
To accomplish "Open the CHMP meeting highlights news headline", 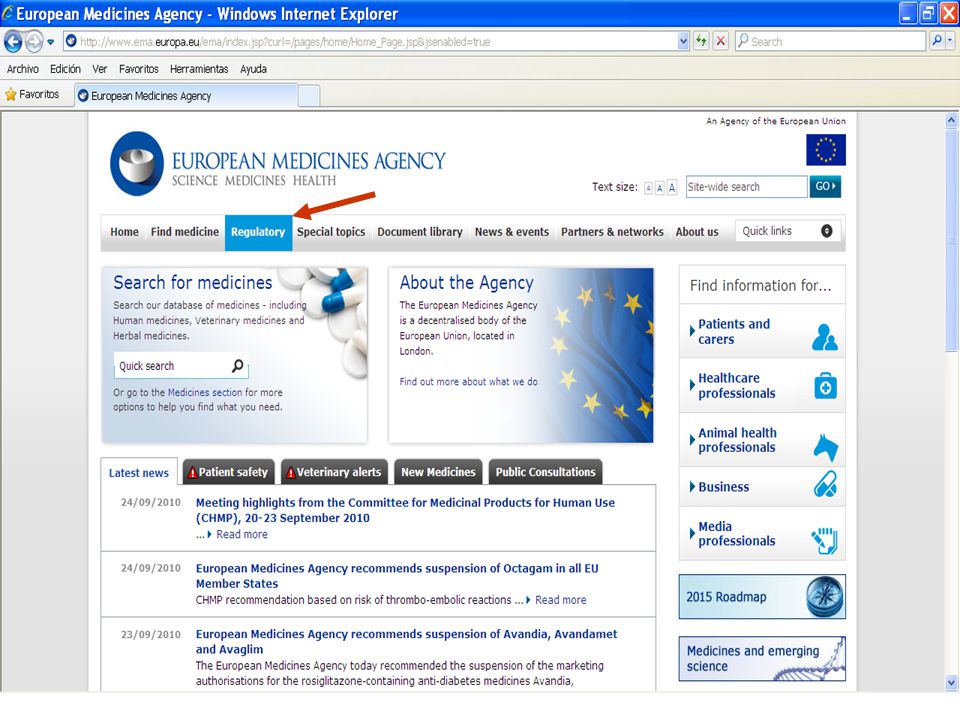I will 405,511.
